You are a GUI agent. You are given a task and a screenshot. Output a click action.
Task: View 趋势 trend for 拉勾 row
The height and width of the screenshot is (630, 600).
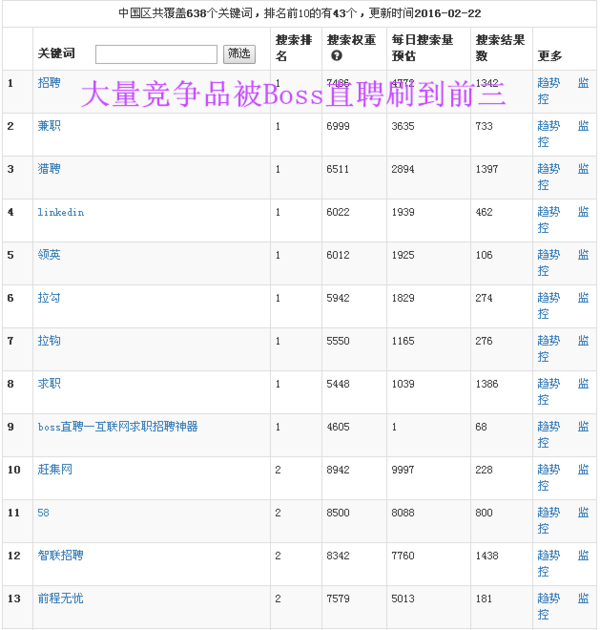549,298
